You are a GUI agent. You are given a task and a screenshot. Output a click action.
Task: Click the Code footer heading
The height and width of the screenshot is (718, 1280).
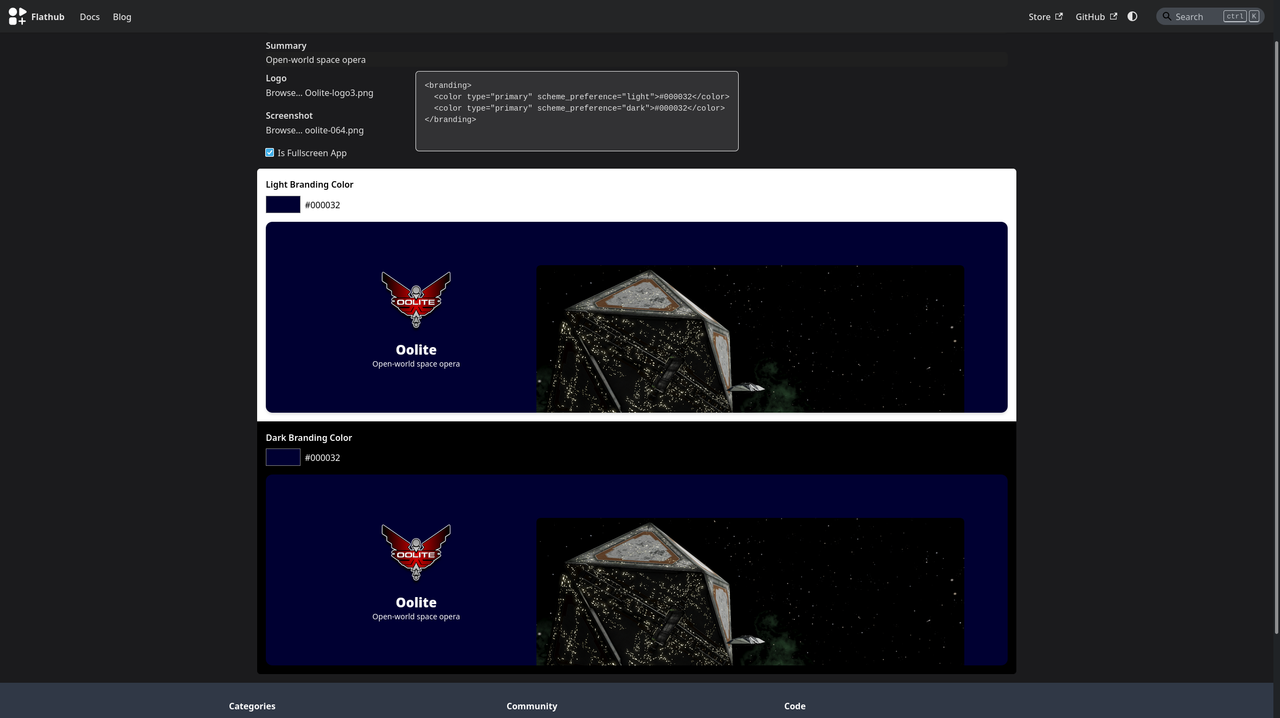coord(795,706)
